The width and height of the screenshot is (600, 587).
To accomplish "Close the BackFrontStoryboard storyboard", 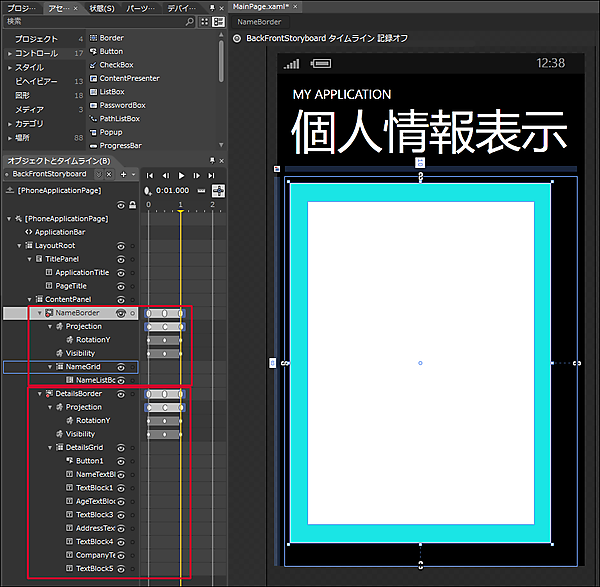I will point(111,175).
